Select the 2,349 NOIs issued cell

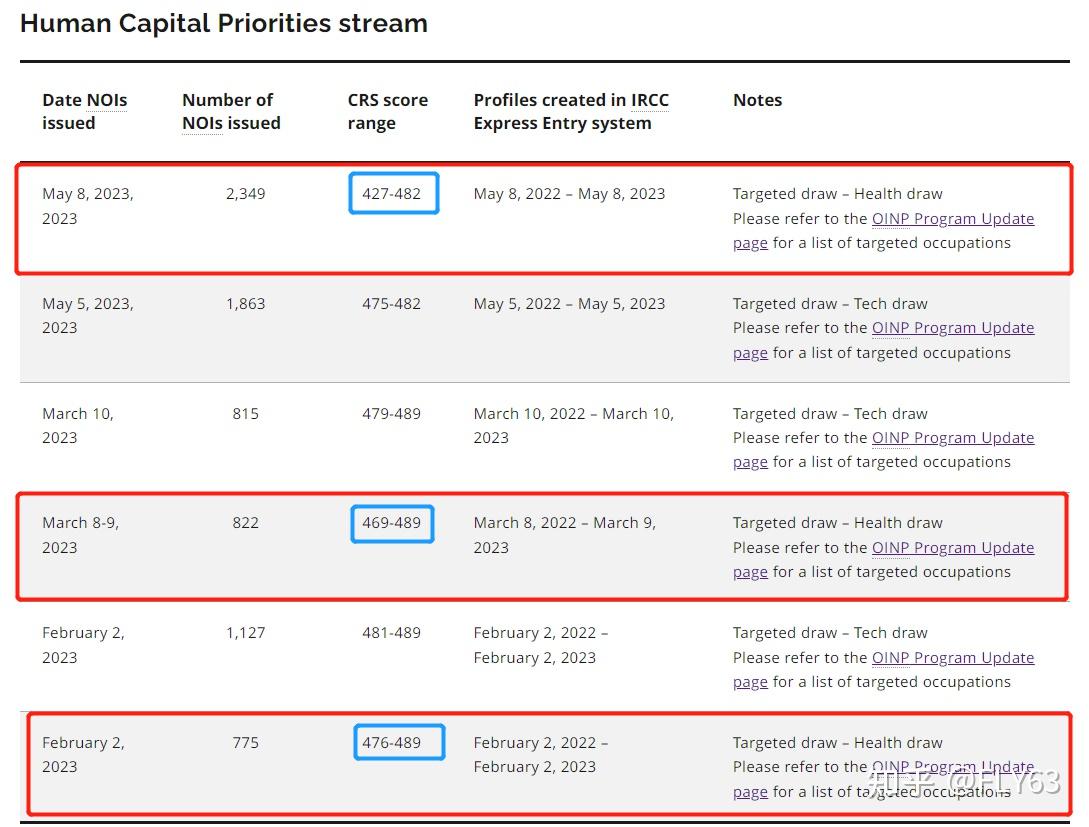click(x=245, y=194)
